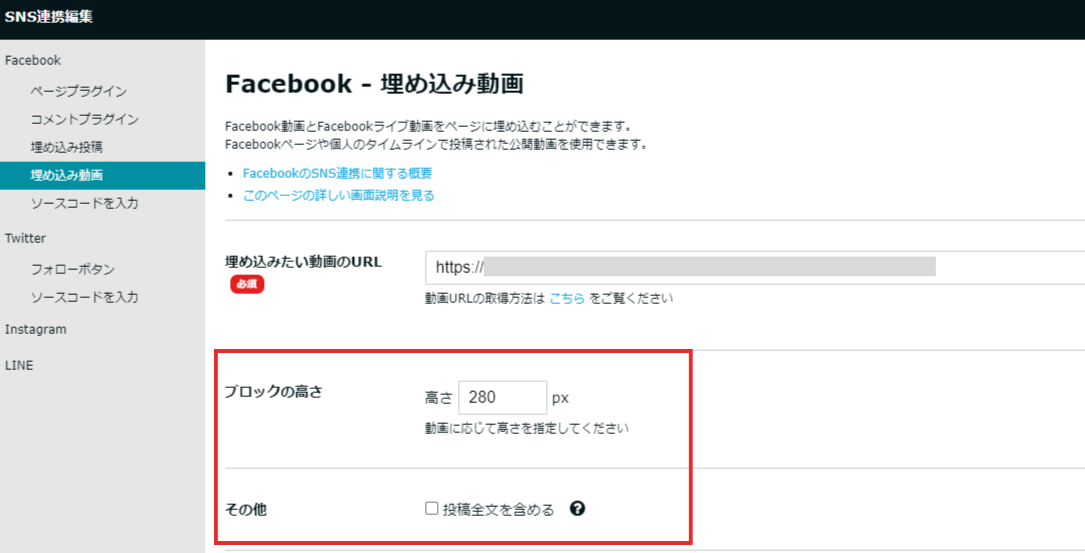The width and height of the screenshot is (1085, 553).
Task: Focus the video URL input field
Action: click(x=755, y=267)
